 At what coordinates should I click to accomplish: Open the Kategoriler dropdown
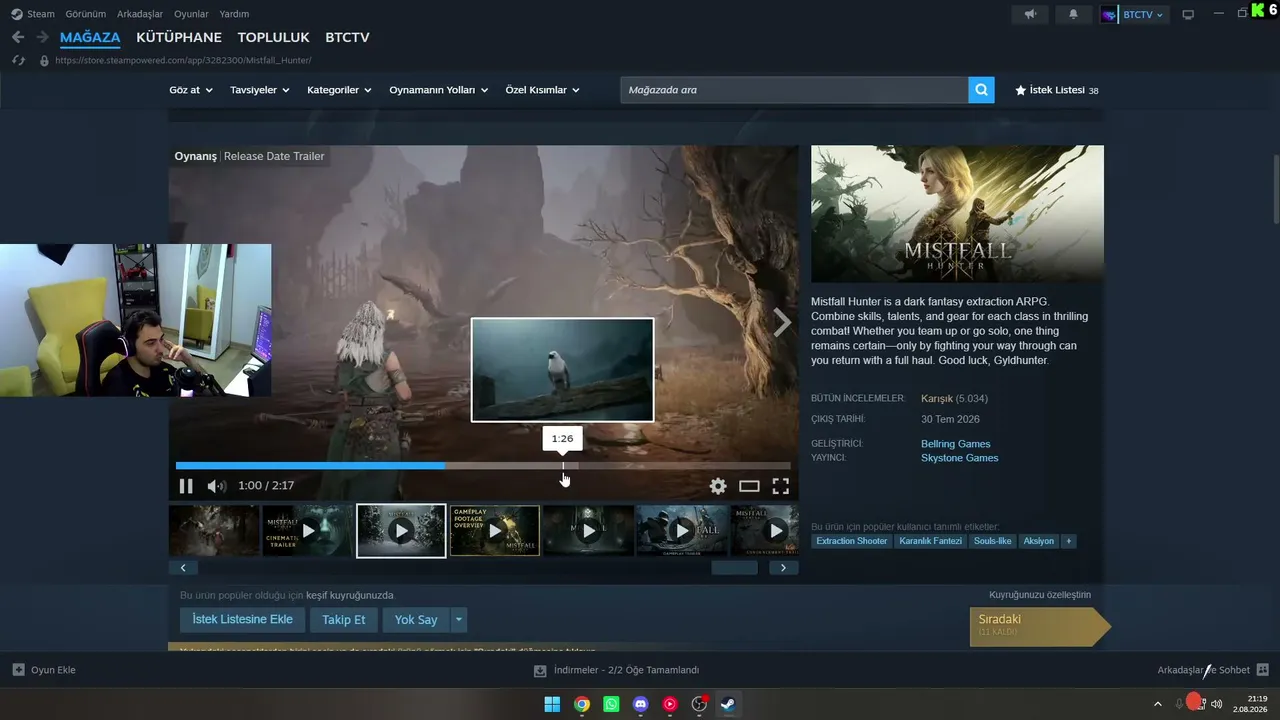(339, 90)
